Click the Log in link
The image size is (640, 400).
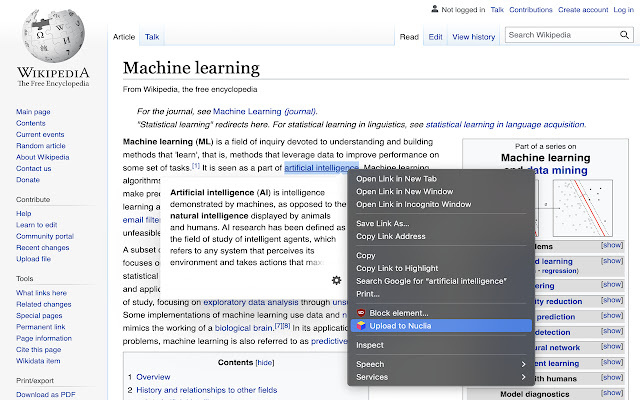pos(623,10)
